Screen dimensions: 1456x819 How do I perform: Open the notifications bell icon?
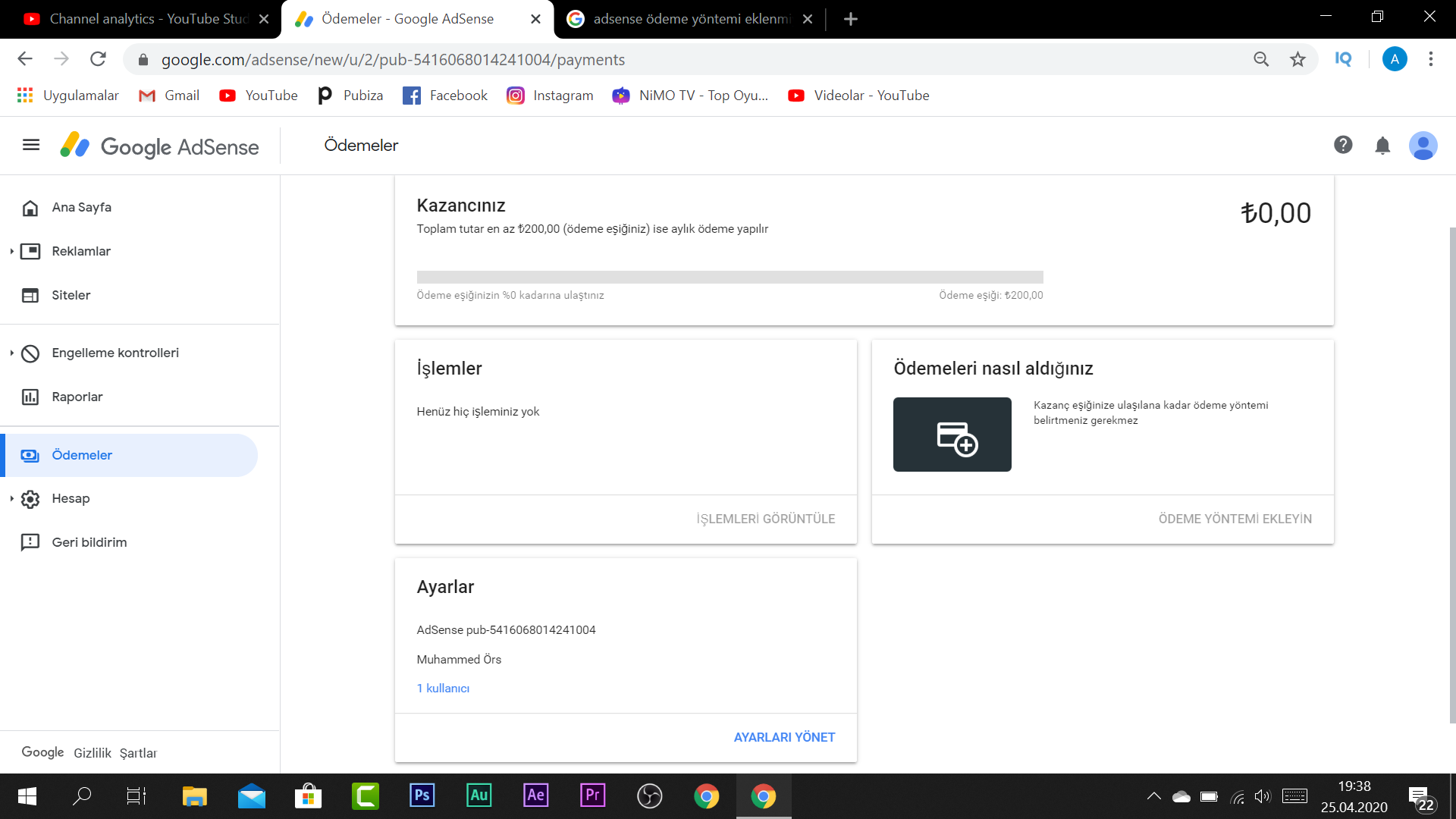1382,146
